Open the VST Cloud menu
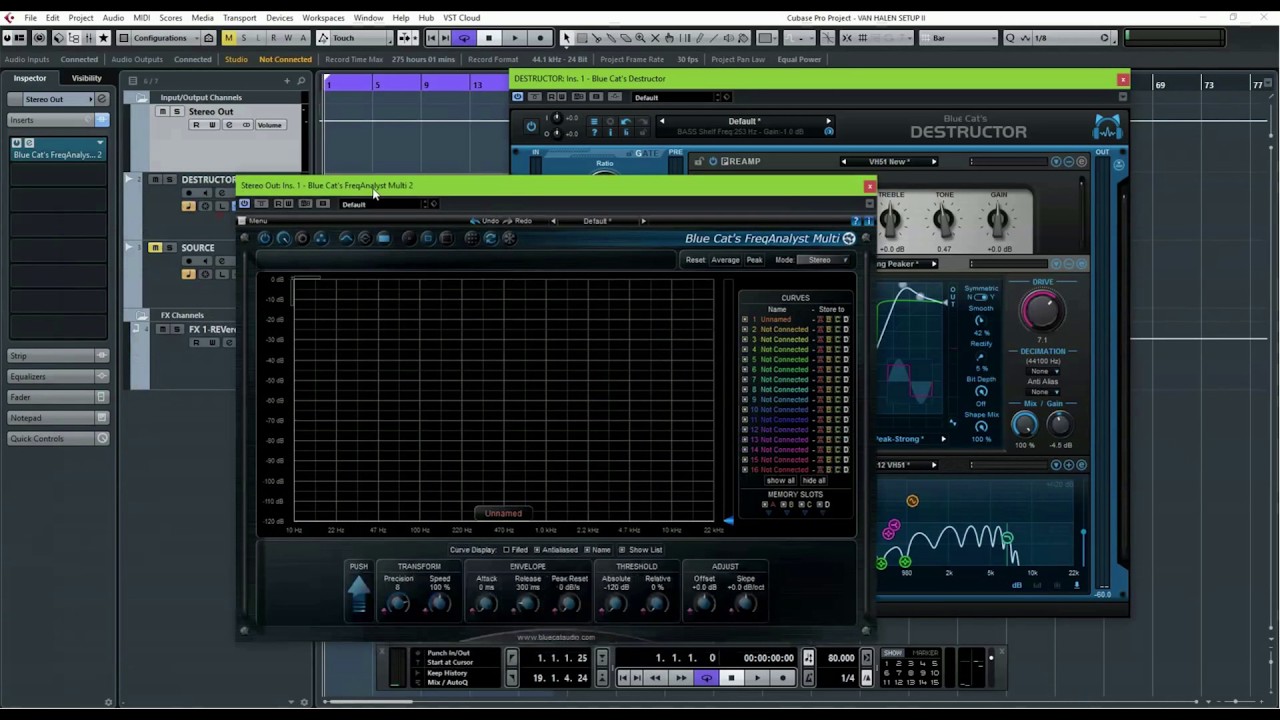Viewport: 1280px width, 720px height. [x=461, y=18]
